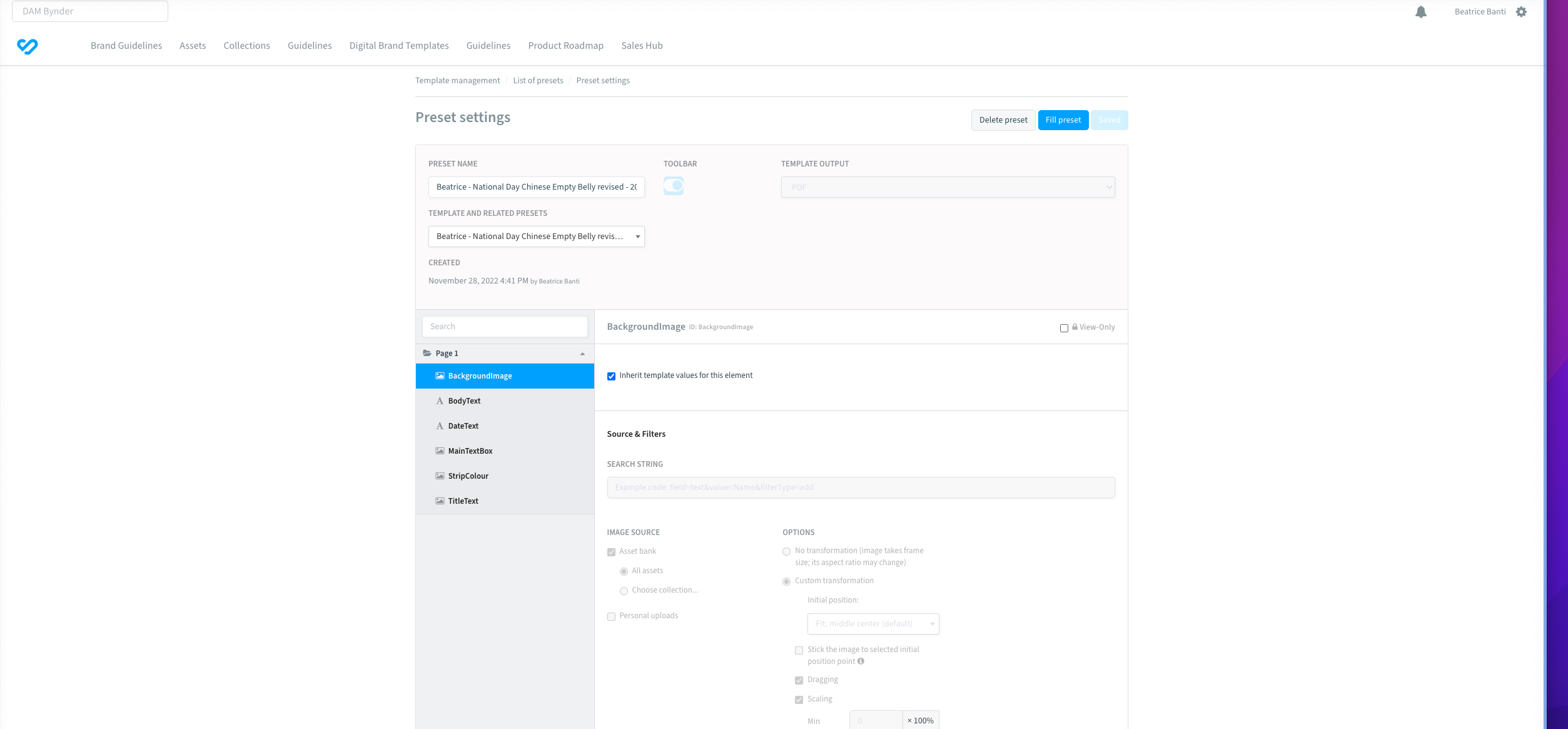Click the DAM Bynder search field

(90, 11)
